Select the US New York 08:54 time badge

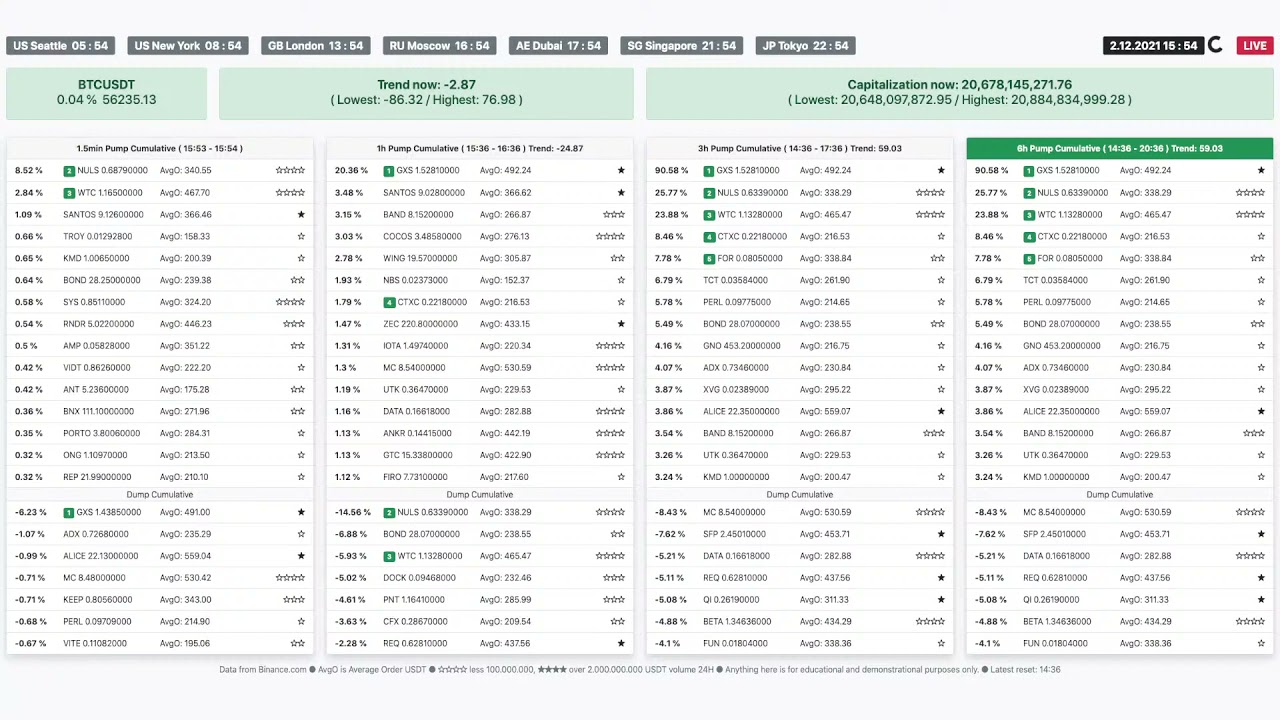click(188, 45)
